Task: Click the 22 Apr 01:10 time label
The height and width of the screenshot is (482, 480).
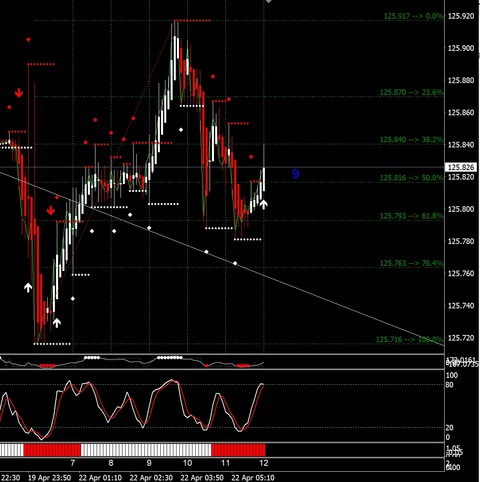Action: click(x=100, y=478)
